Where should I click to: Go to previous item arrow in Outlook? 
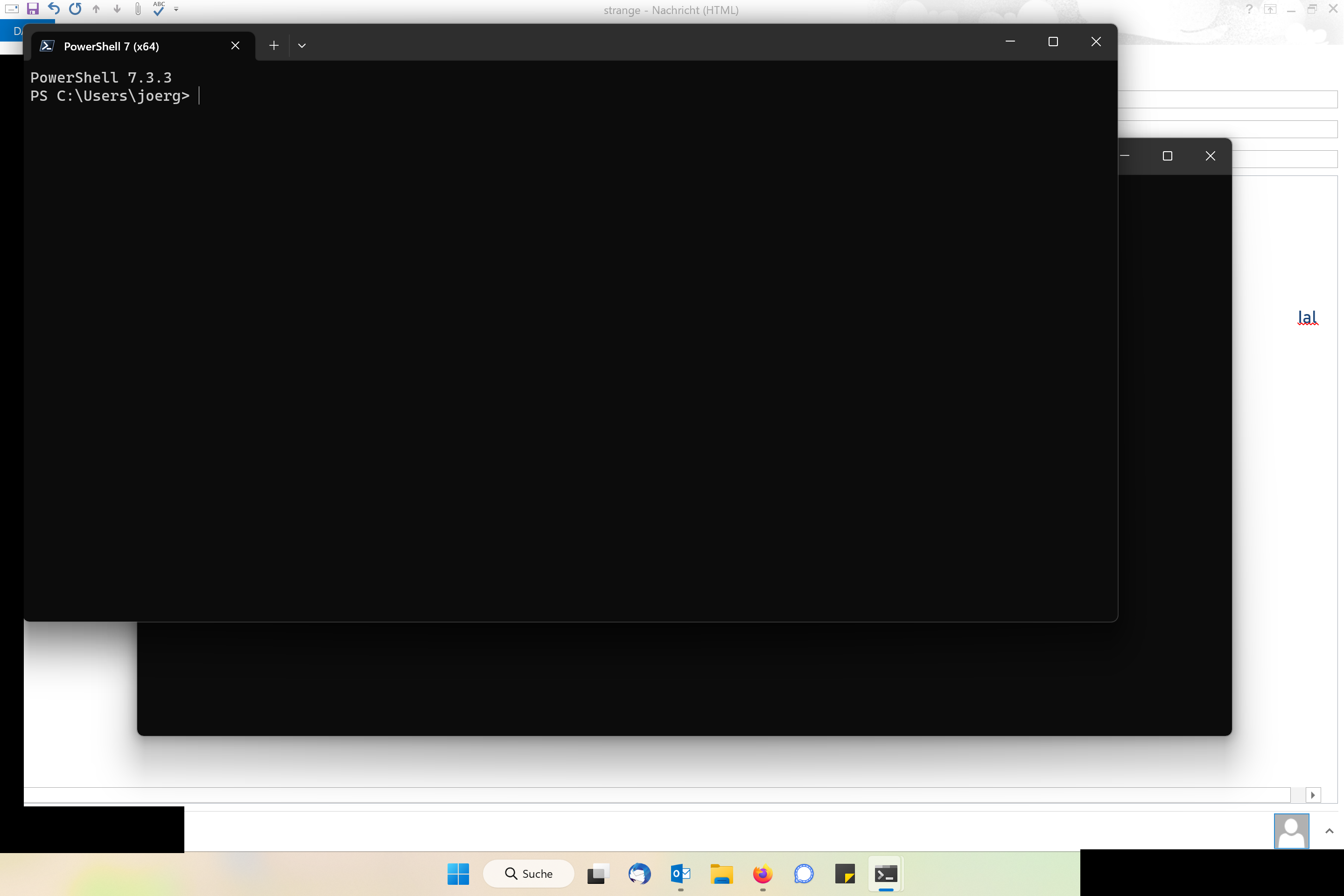pos(96,9)
